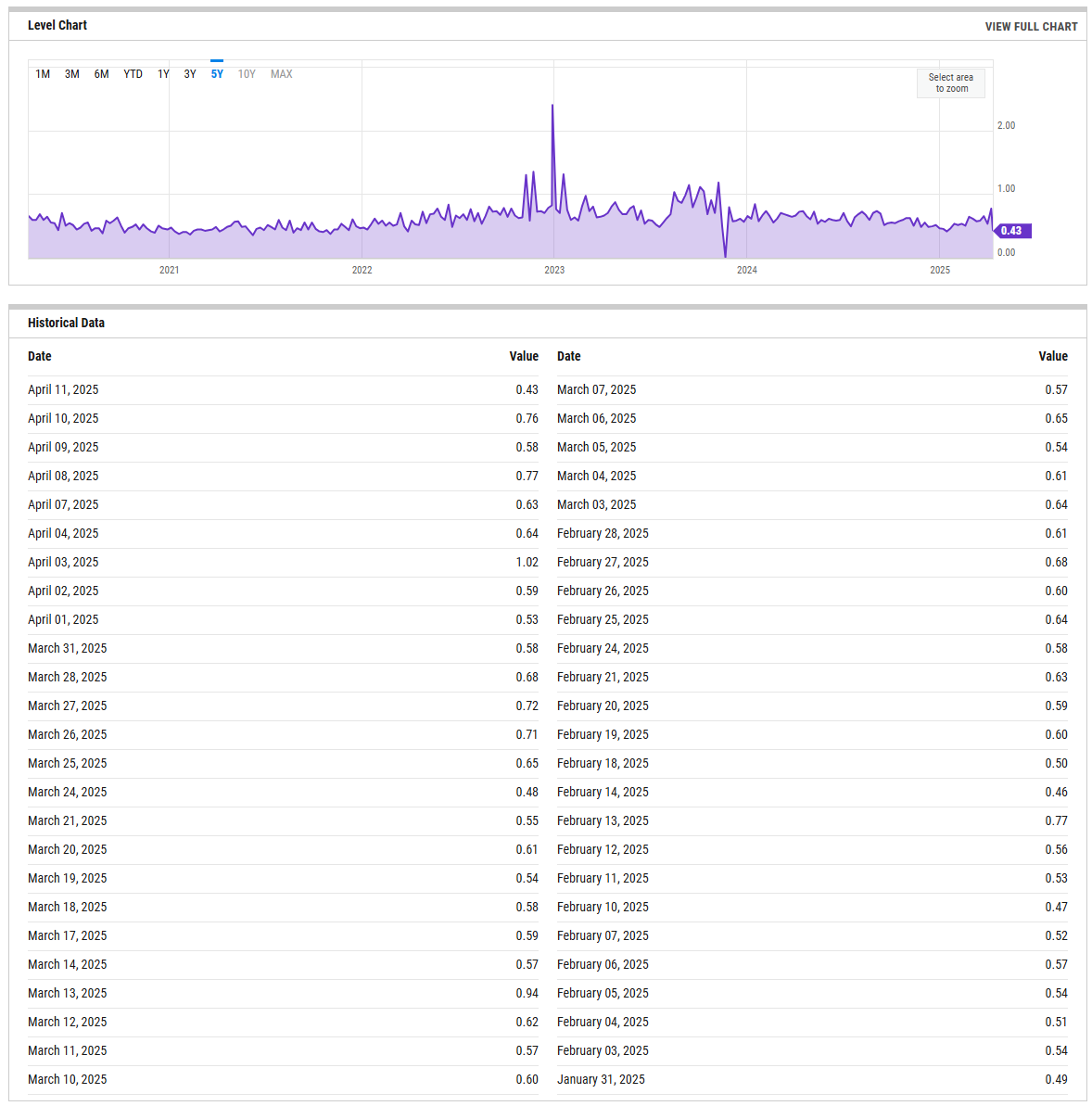The height and width of the screenshot is (1106, 1092).
Task: Click the March 17, 2025 date
Action: coord(67,936)
